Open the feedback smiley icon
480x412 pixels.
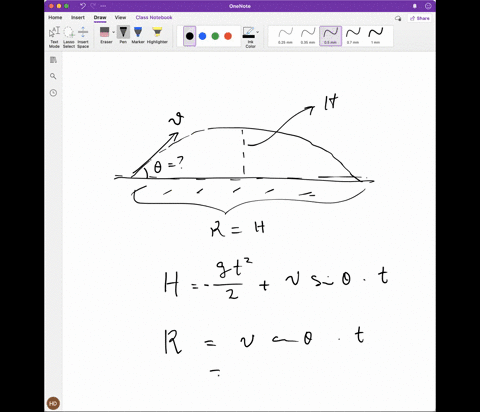tap(428, 6)
